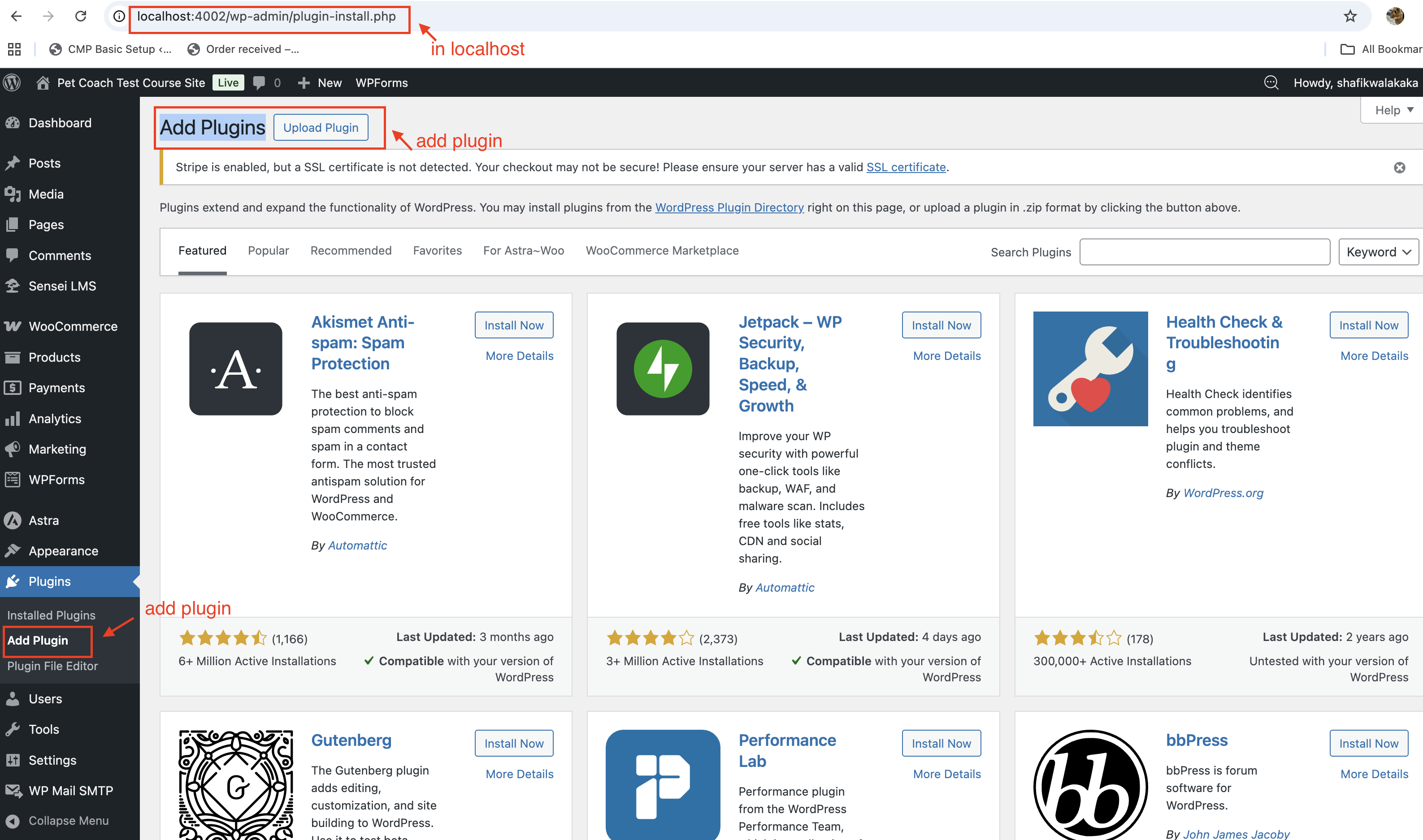This screenshot has height=840, width=1423.
Task: Open the Media section in the sidebar
Action: pos(45,194)
